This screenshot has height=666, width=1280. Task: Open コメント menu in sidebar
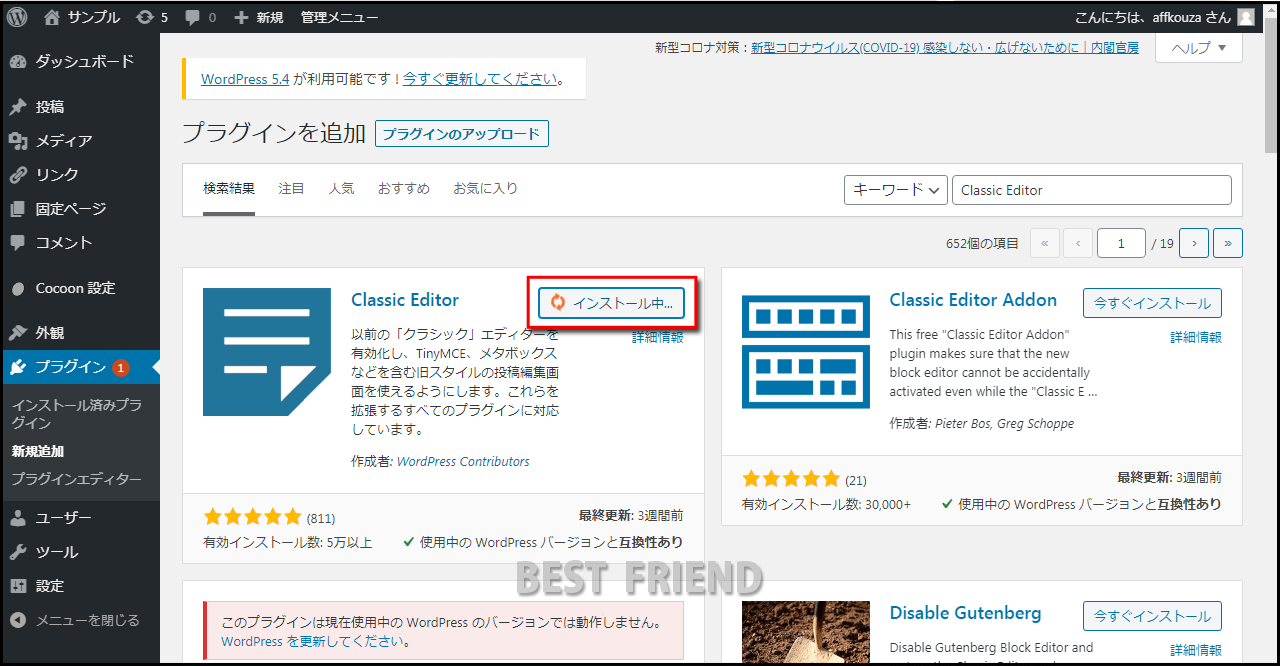[80, 243]
